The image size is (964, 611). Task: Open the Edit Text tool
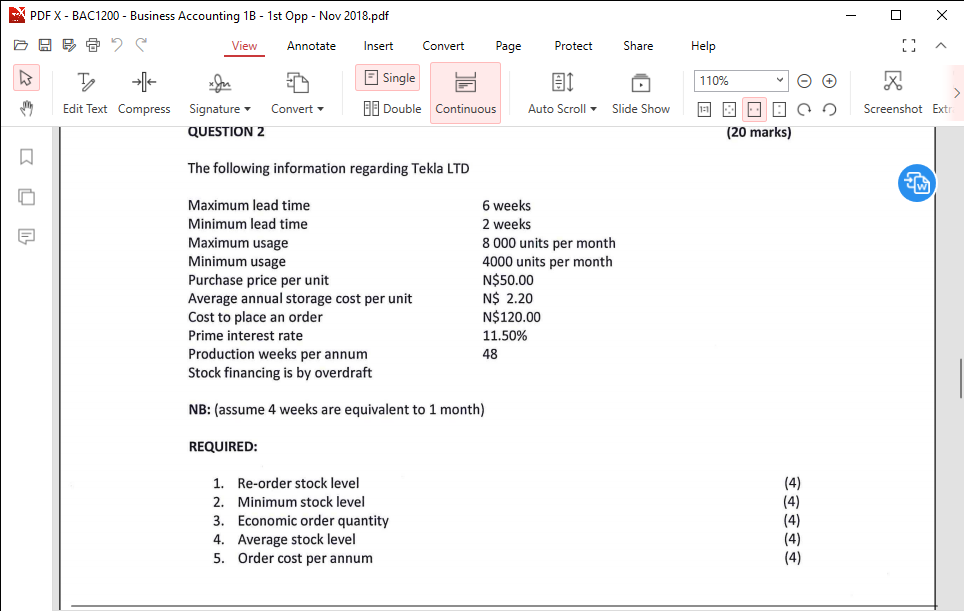(x=85, y=93)
